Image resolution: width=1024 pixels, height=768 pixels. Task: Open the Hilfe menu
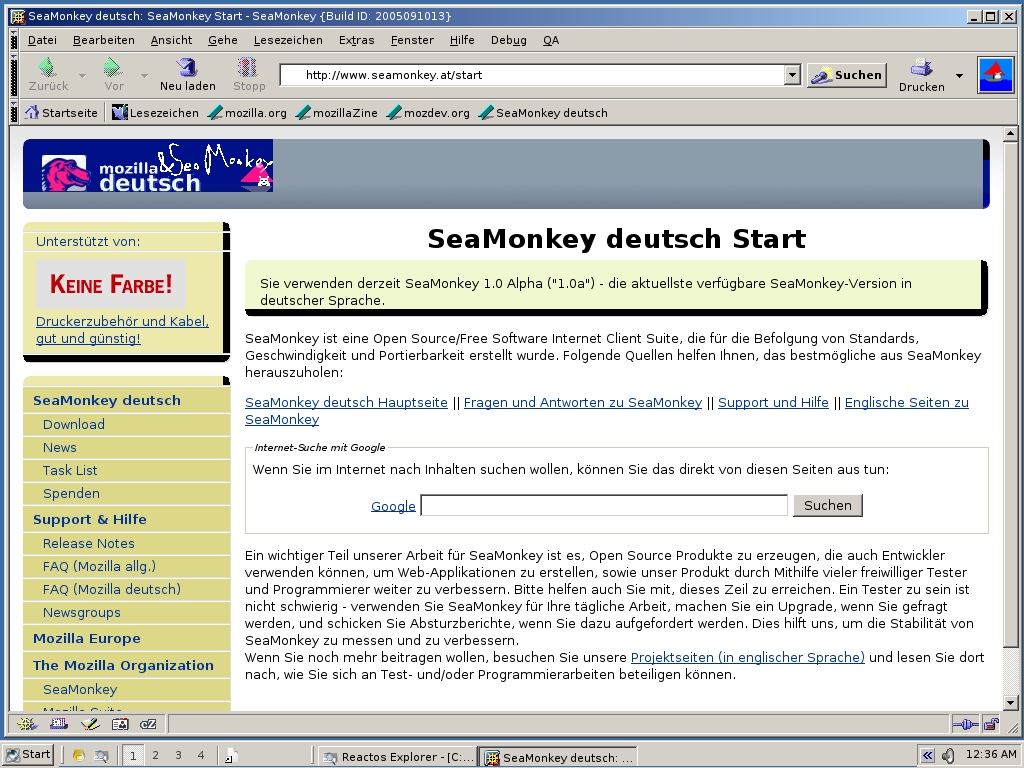click(462, 40)
